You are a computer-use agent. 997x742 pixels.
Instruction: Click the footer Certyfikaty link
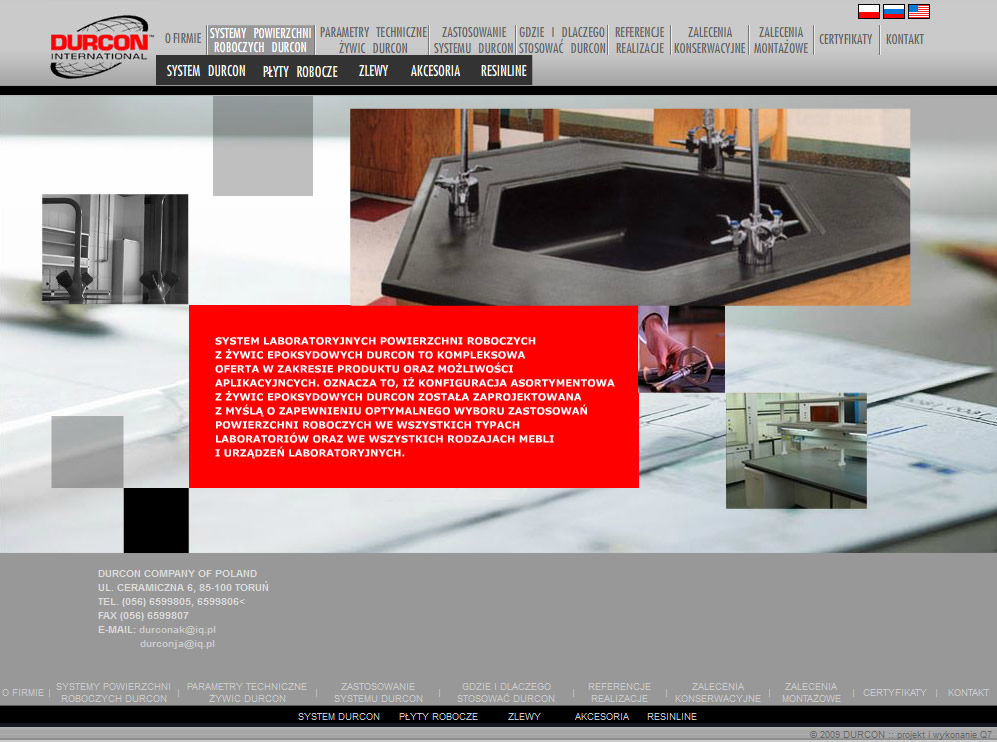(895, 692)
